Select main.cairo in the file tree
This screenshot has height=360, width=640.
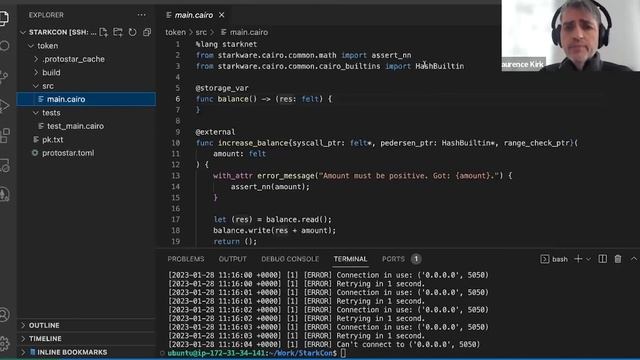click(86, 99)
